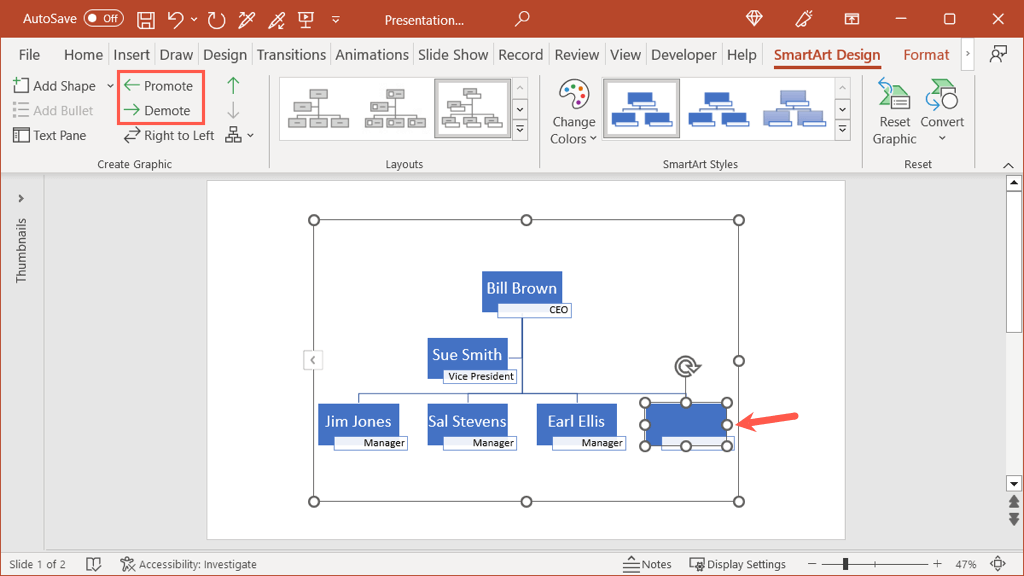Screen dimensions: 1024x576
Task: Expand the Add Shape dropdown arrow
Action: [x=110, y=86]
